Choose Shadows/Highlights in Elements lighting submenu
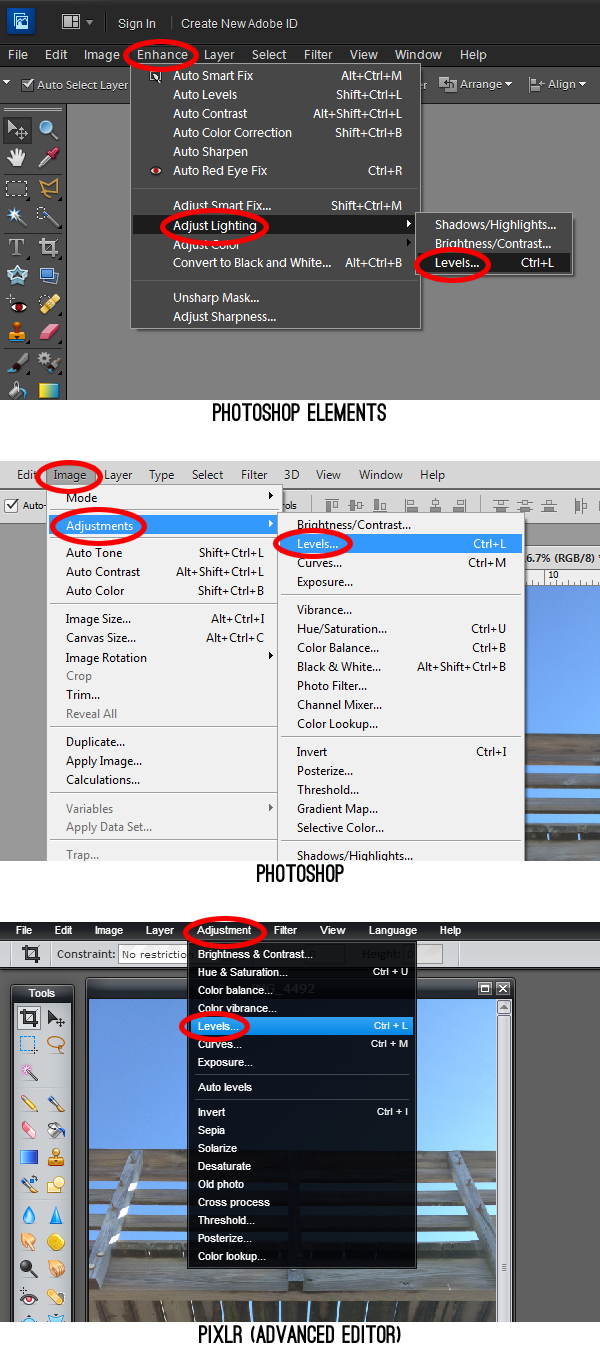The height and width of the screenshot is (1357, 600). coord(494,225)
